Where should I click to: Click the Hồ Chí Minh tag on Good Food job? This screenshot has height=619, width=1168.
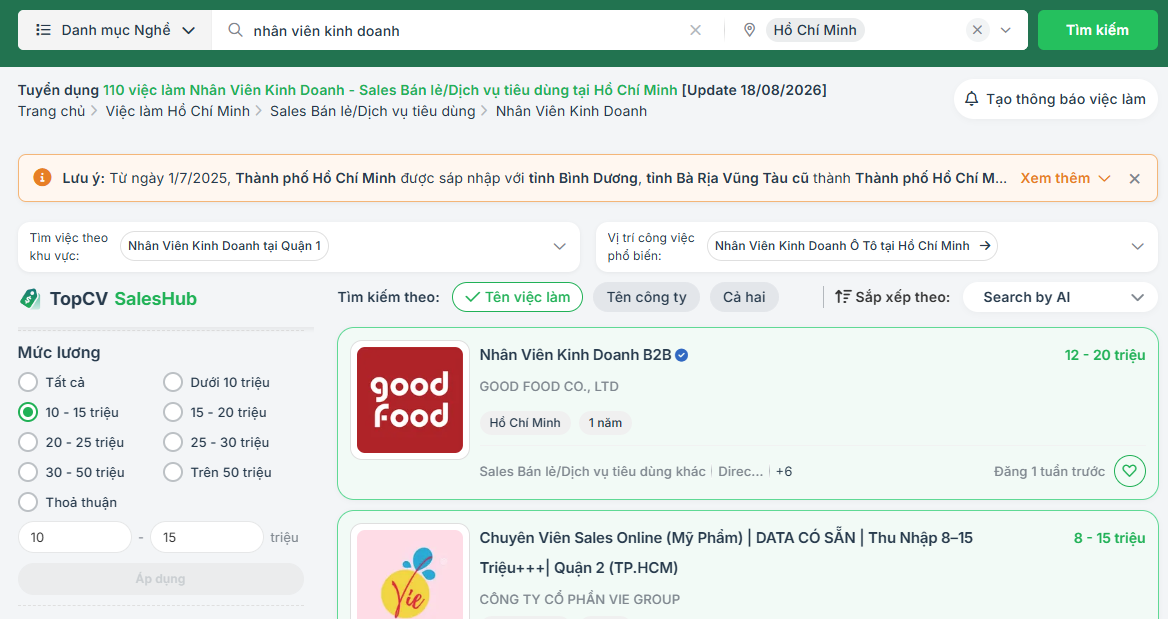pyautogui.click(x=524, y=423)
